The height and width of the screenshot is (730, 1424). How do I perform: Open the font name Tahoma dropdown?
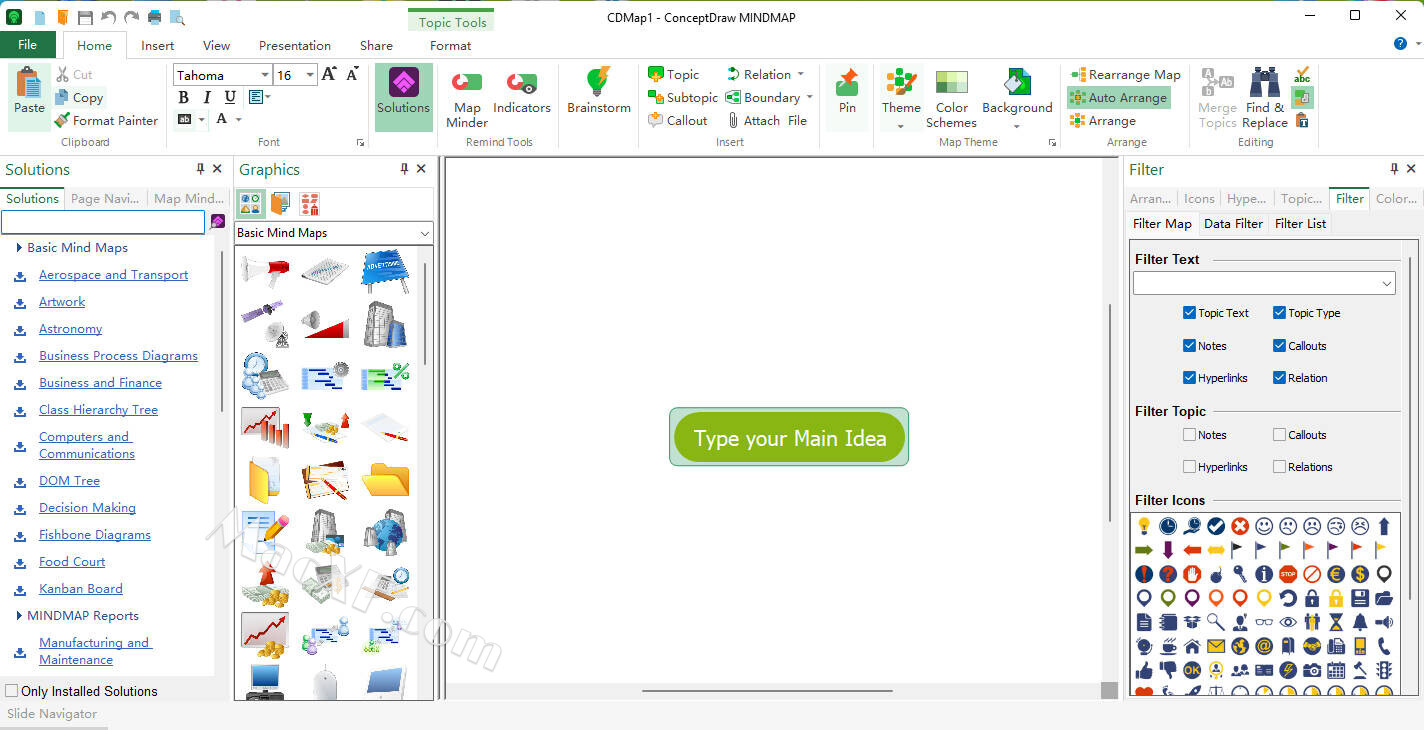(264, 75)
